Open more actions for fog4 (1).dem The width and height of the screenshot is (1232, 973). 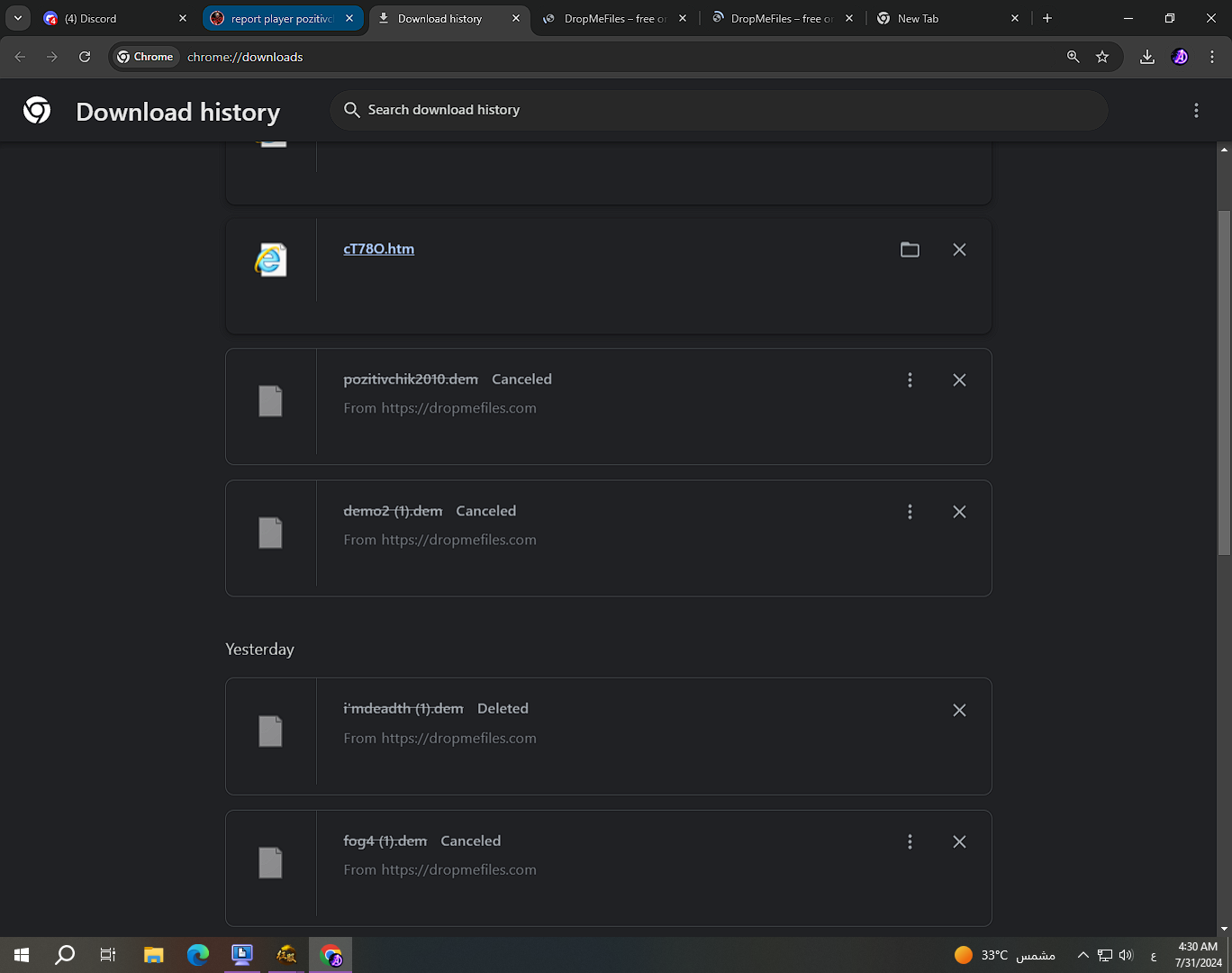(910, 841)
